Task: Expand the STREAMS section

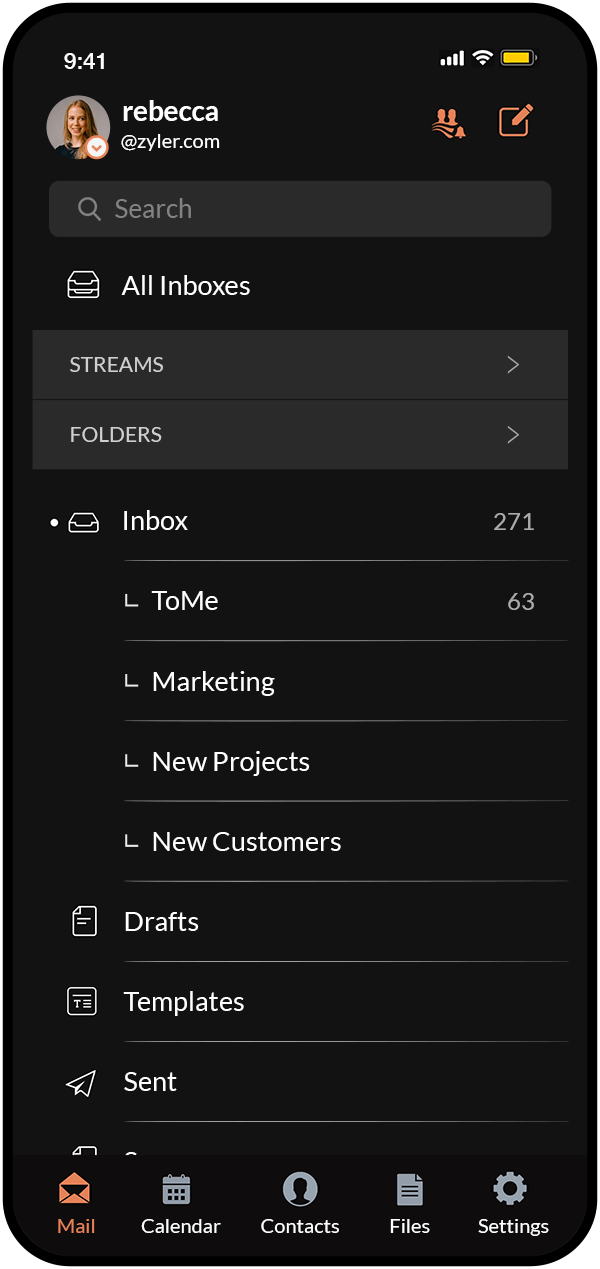Action: (300, 364)
